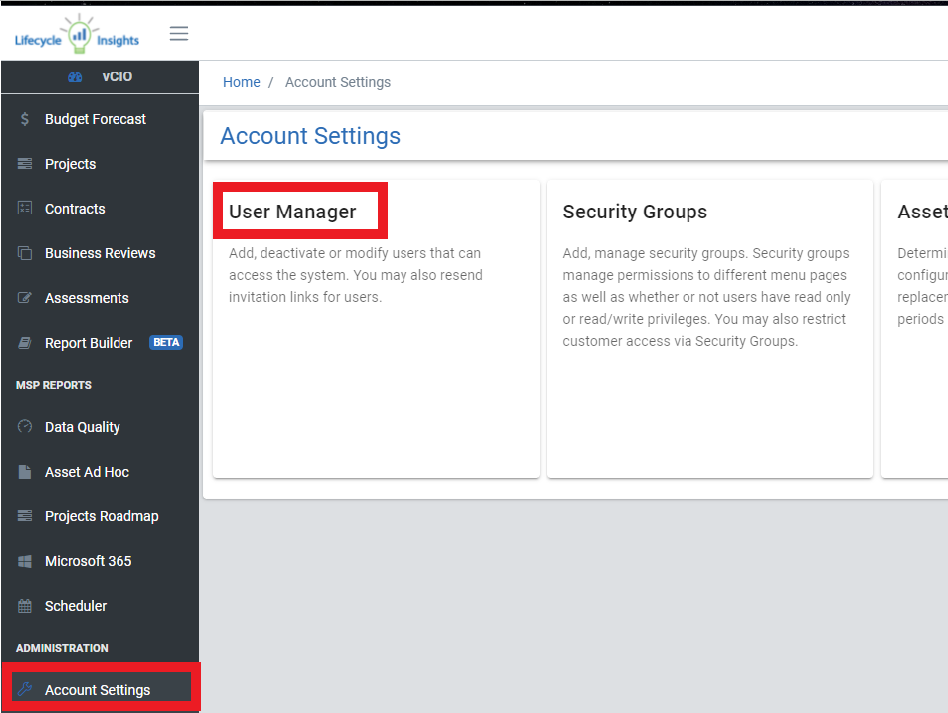This screenshot has width=948, height=713.
Task: Select the Budget Forecast dollar icon
Action: click(25, 119)
